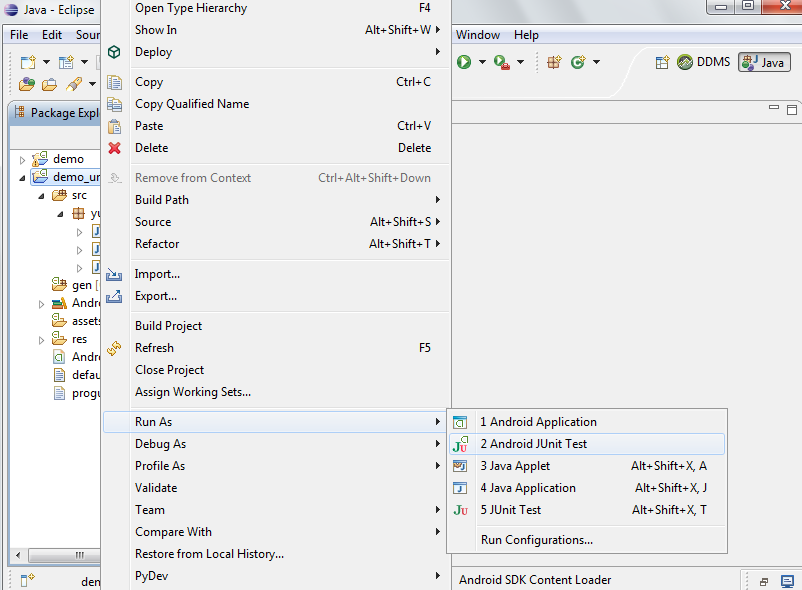Screen dimensions: 802x590
Task: Click the JUnit Test Ju icon
Action: pyautogui.click(x=460, y=510)
